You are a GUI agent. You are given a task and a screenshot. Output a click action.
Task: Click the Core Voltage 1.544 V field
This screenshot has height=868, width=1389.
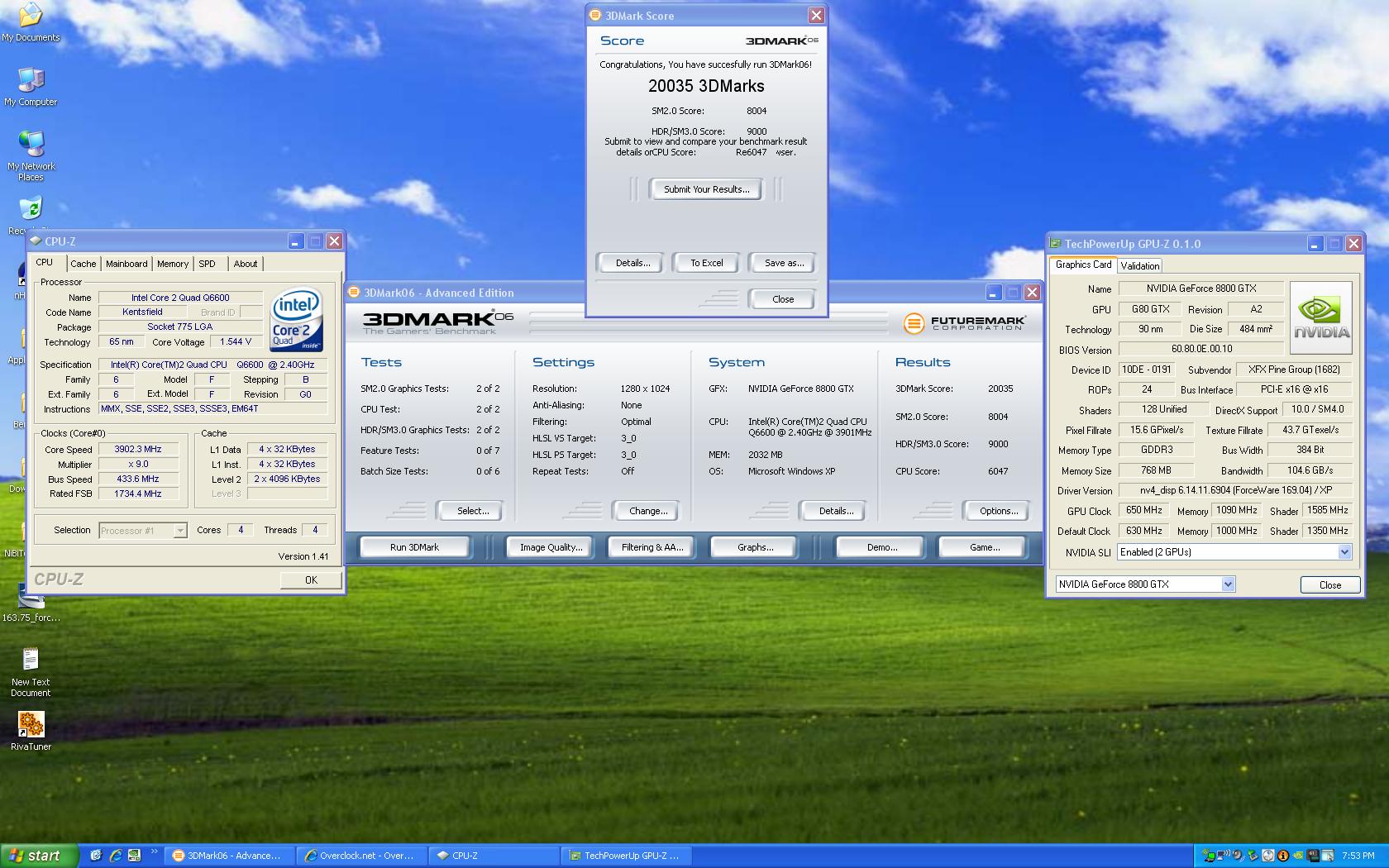point(236,341)
